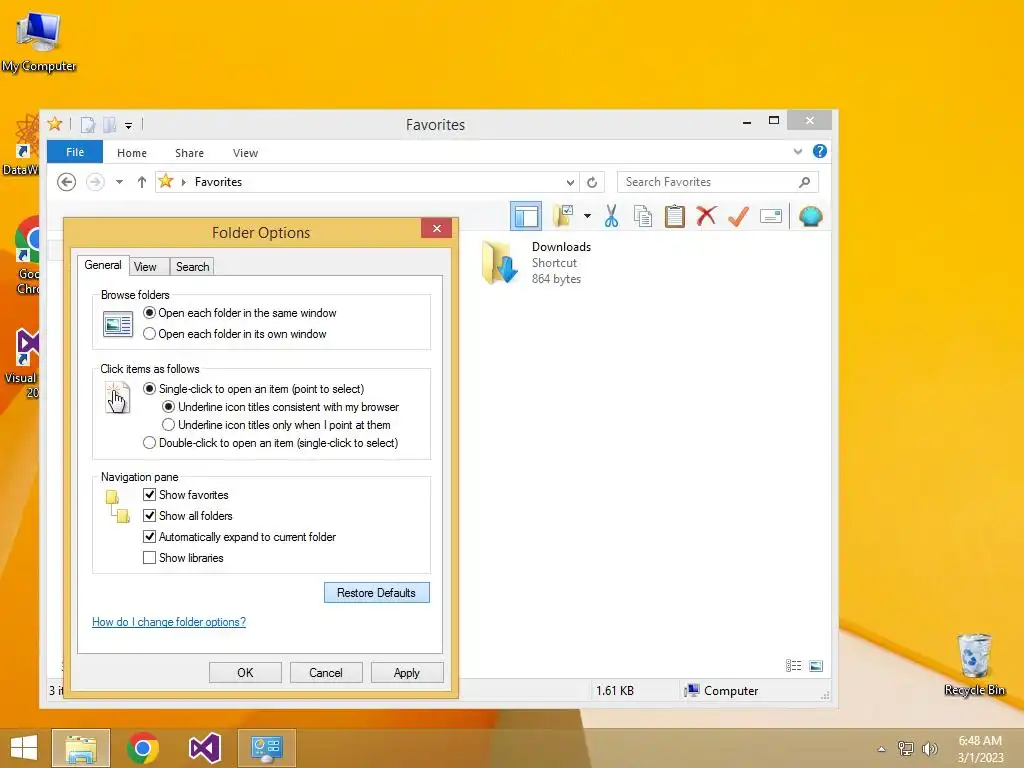
Task: Open the Recycle Bin desktop icon
Action: (974, 664)
